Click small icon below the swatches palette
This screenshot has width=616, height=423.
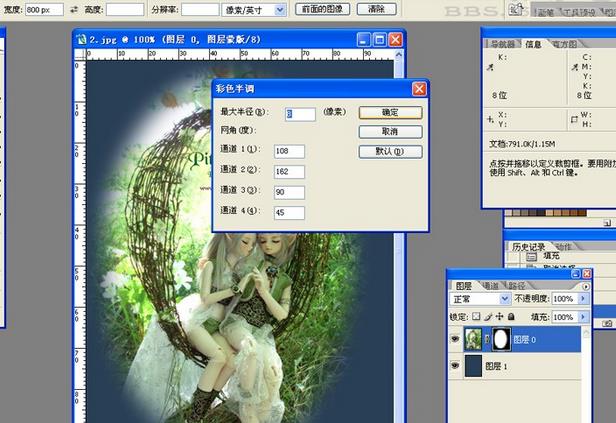pos(607,223)
